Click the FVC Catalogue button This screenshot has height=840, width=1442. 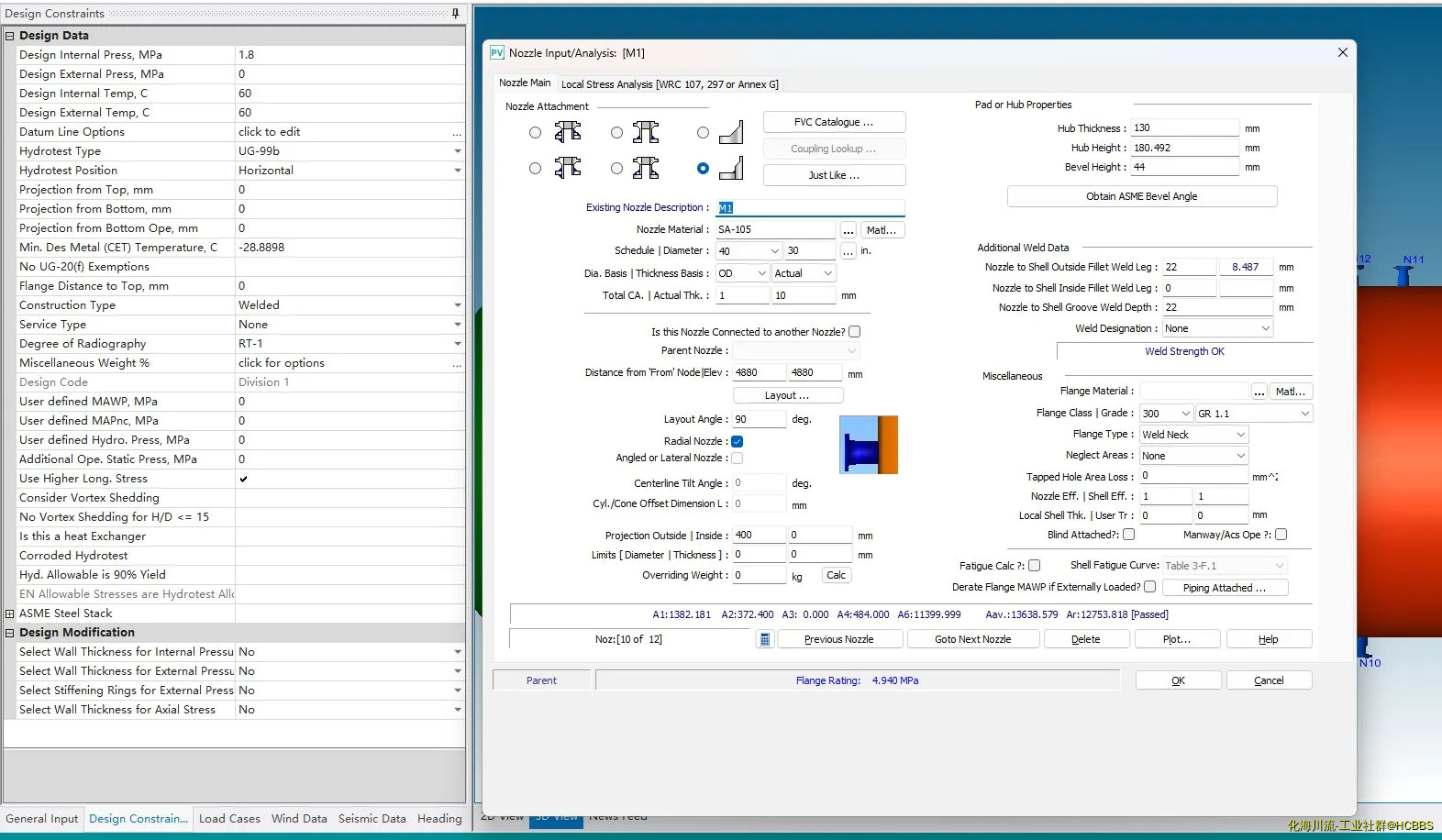[834, 122]
